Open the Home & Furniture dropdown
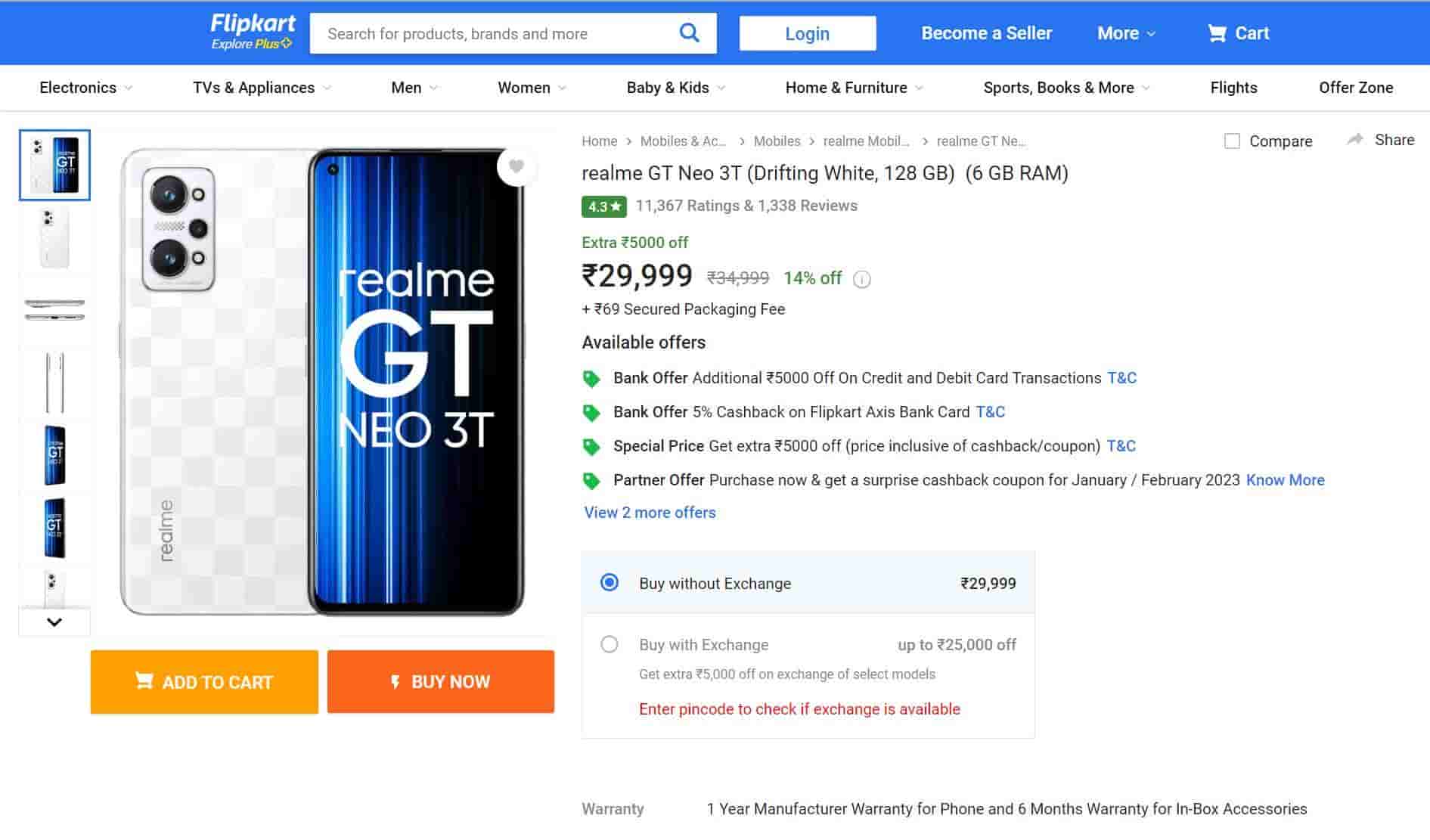The height and width of the screenshot is (840, 1430). tap(854, 88)
